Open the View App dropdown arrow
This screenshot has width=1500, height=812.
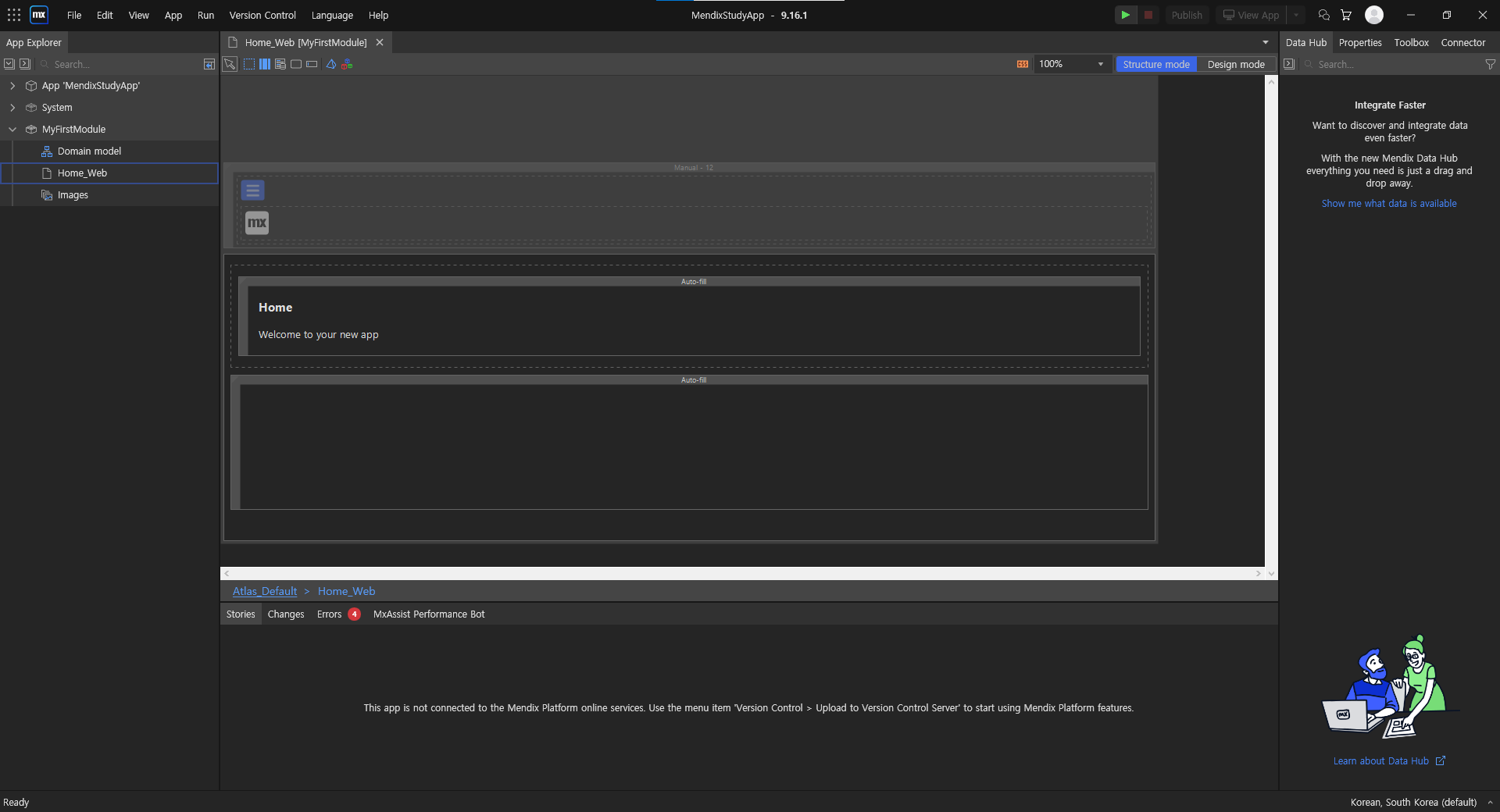[x=1296, y=15]
